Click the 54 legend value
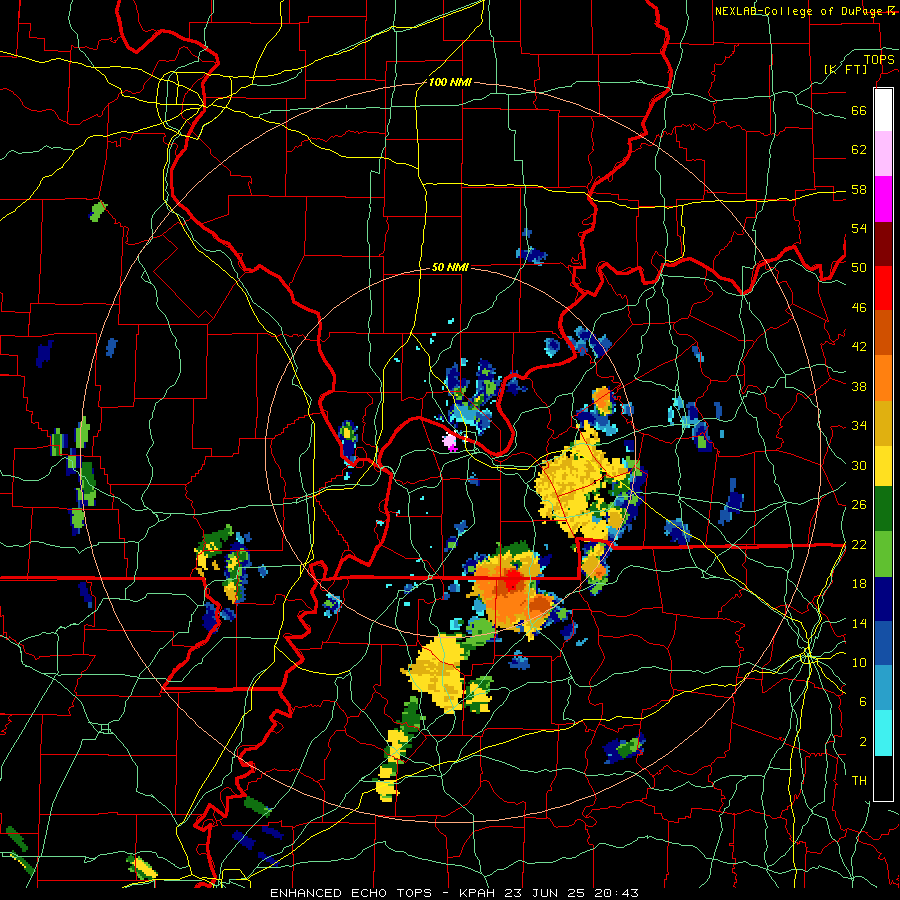900x900 pixels. pos(859,228)
